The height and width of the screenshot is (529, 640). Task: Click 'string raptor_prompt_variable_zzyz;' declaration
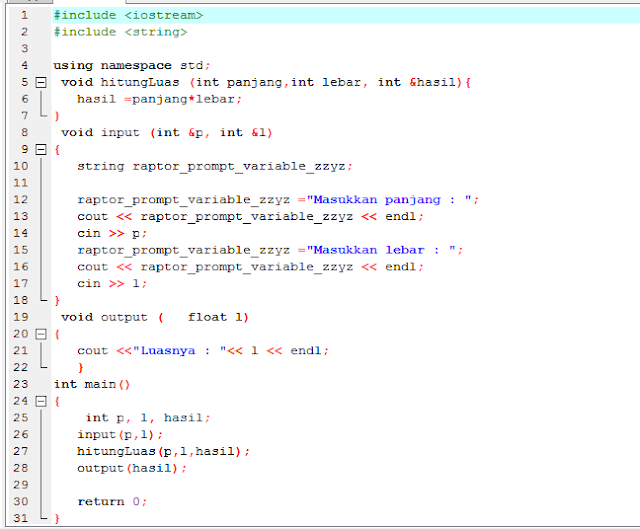pyautogui.click(x=215, y=167)
